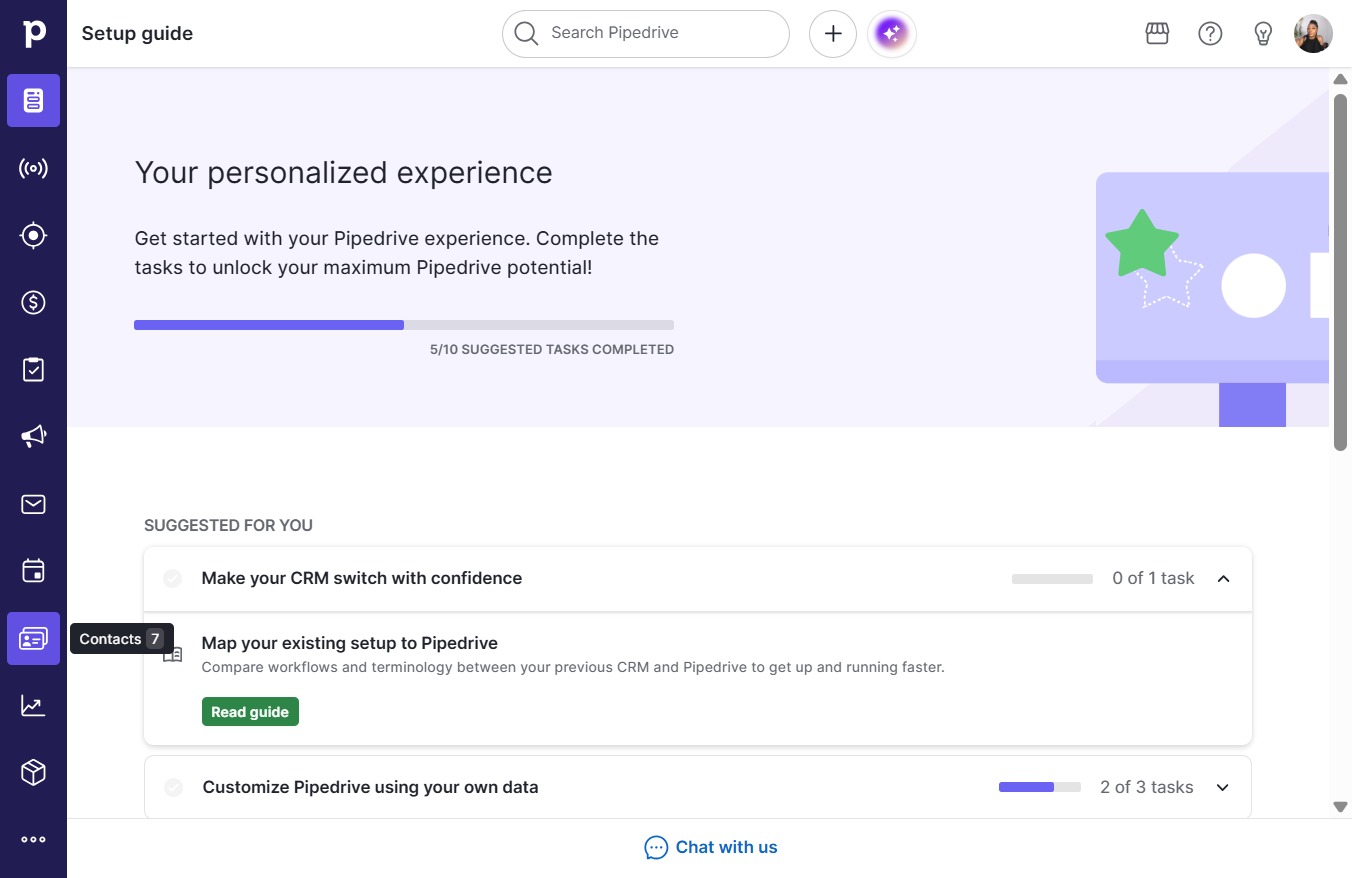The height and width of the screenshot is (878, 1352).
Task: Click the Make your CRM switch with confidence heading
Action: coord(362,578)
